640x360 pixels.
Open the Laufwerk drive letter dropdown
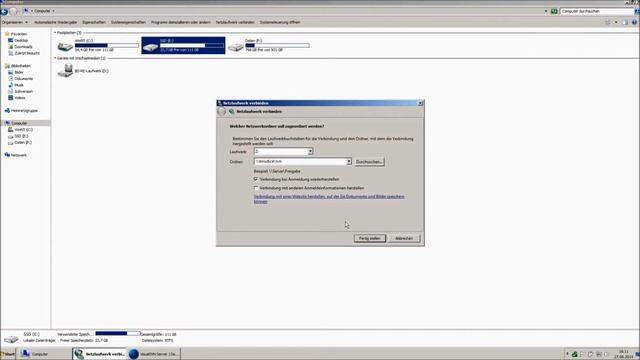point(310,151)
